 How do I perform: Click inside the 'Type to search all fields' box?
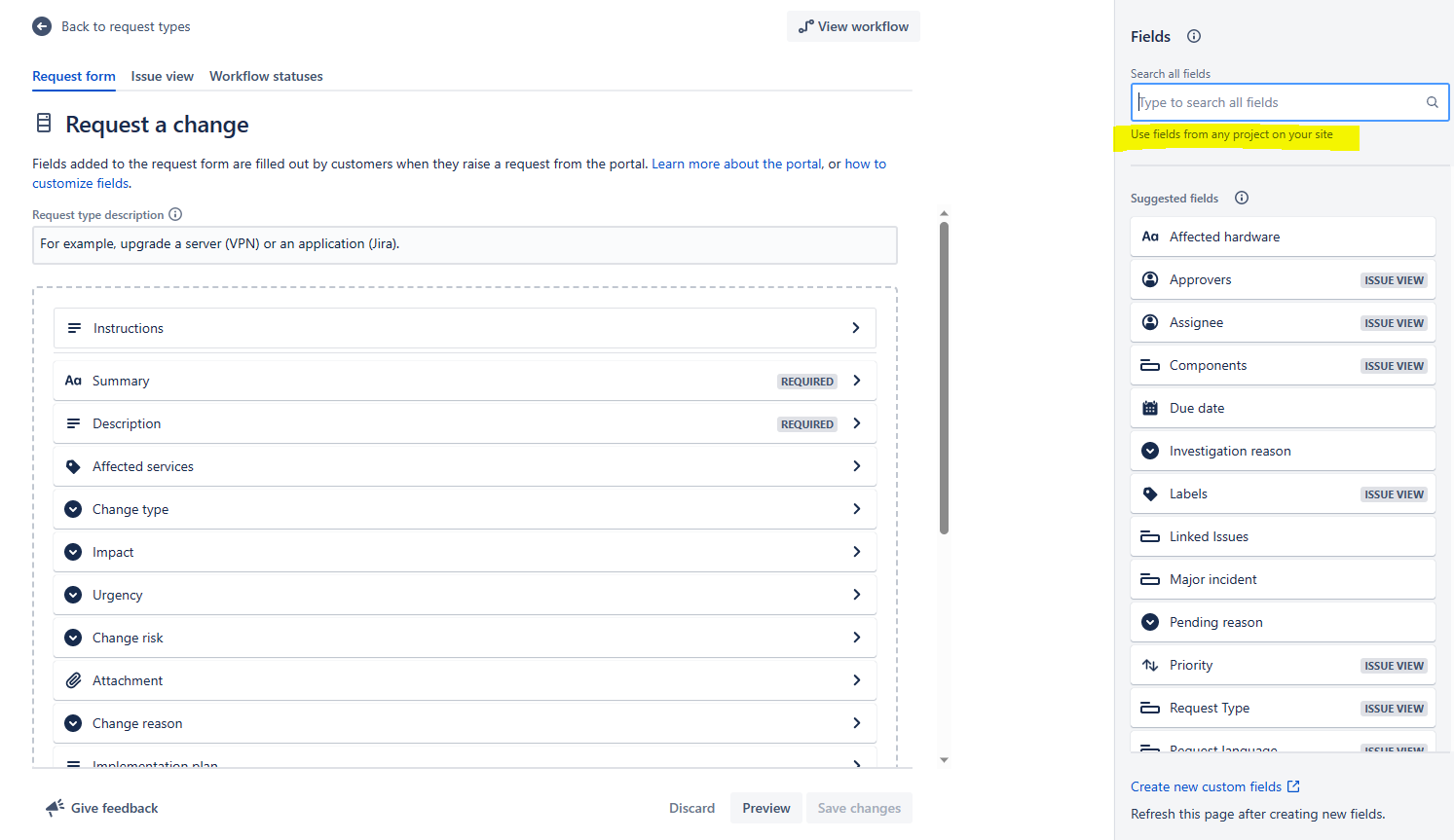coord(1266,101)
